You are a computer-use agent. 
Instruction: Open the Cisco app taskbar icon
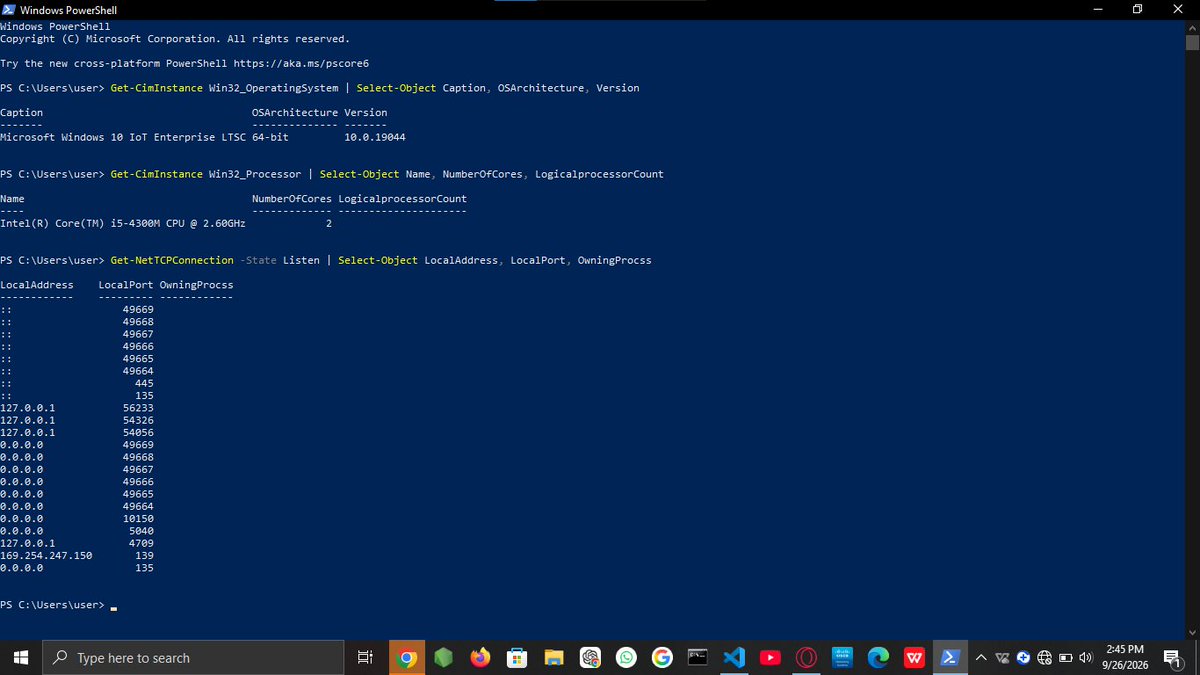click(842, 657)
